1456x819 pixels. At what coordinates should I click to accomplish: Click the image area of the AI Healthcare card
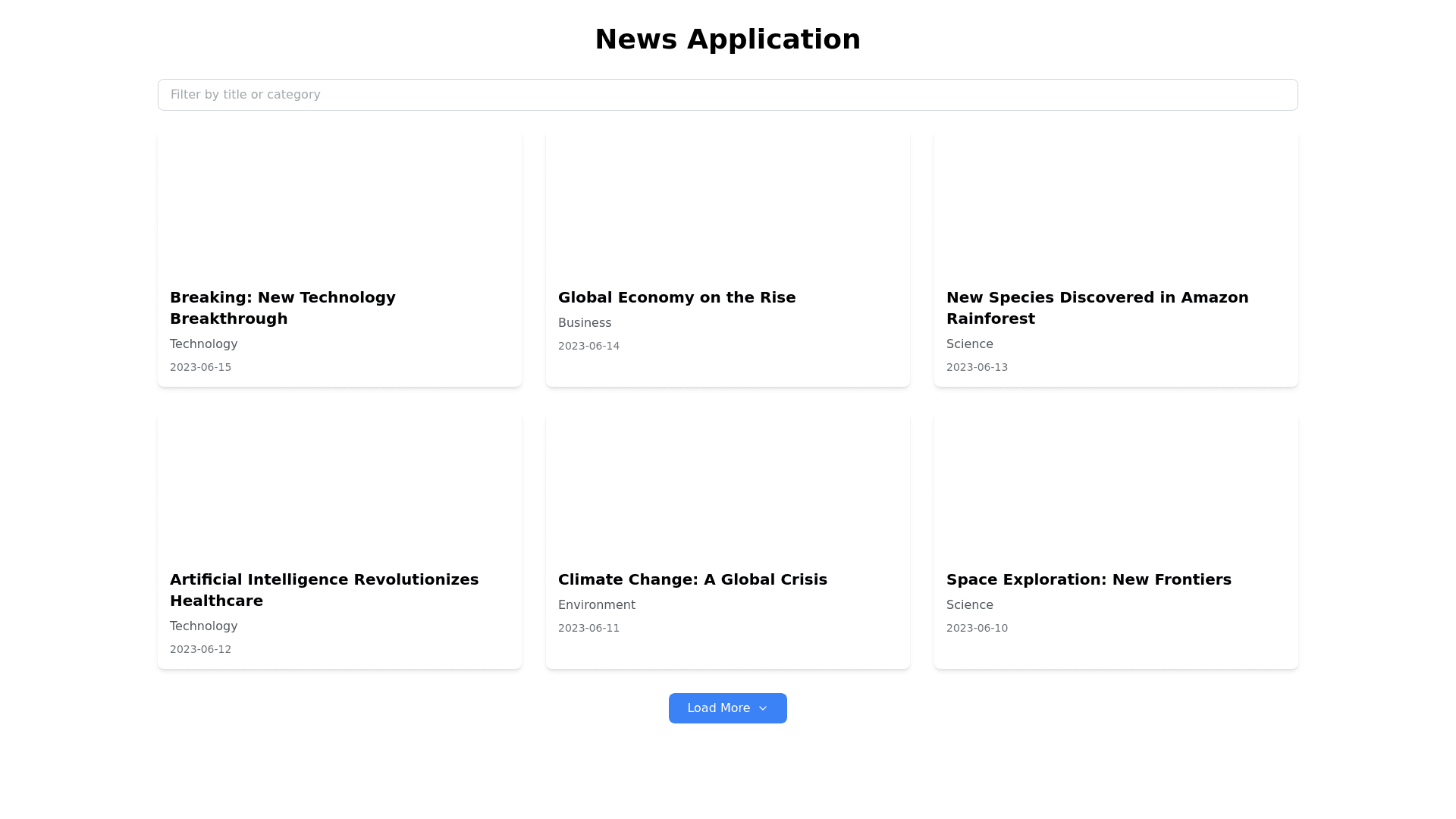click(x=339, y=485)
